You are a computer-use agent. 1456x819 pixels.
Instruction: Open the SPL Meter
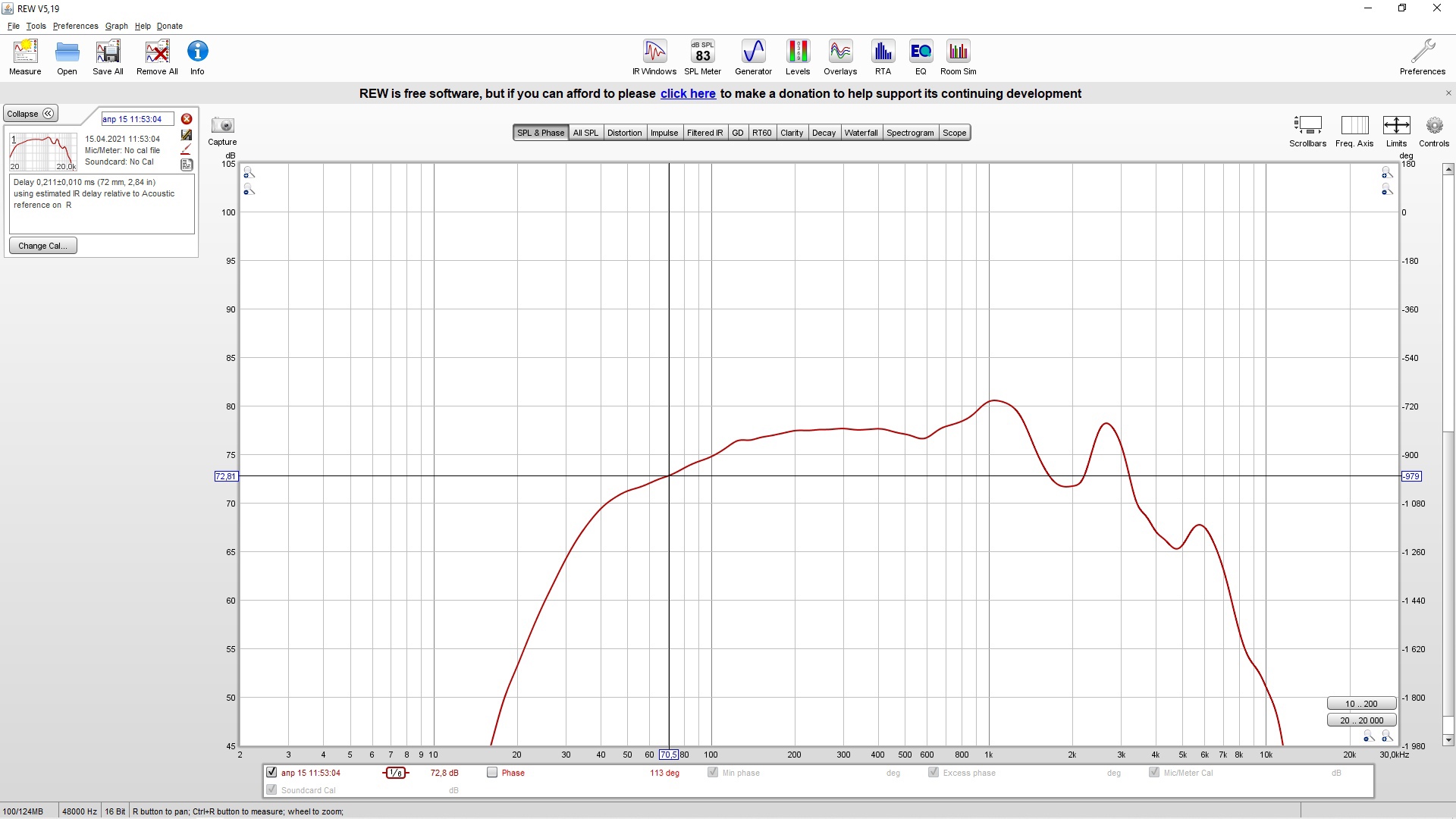(702, 57)
